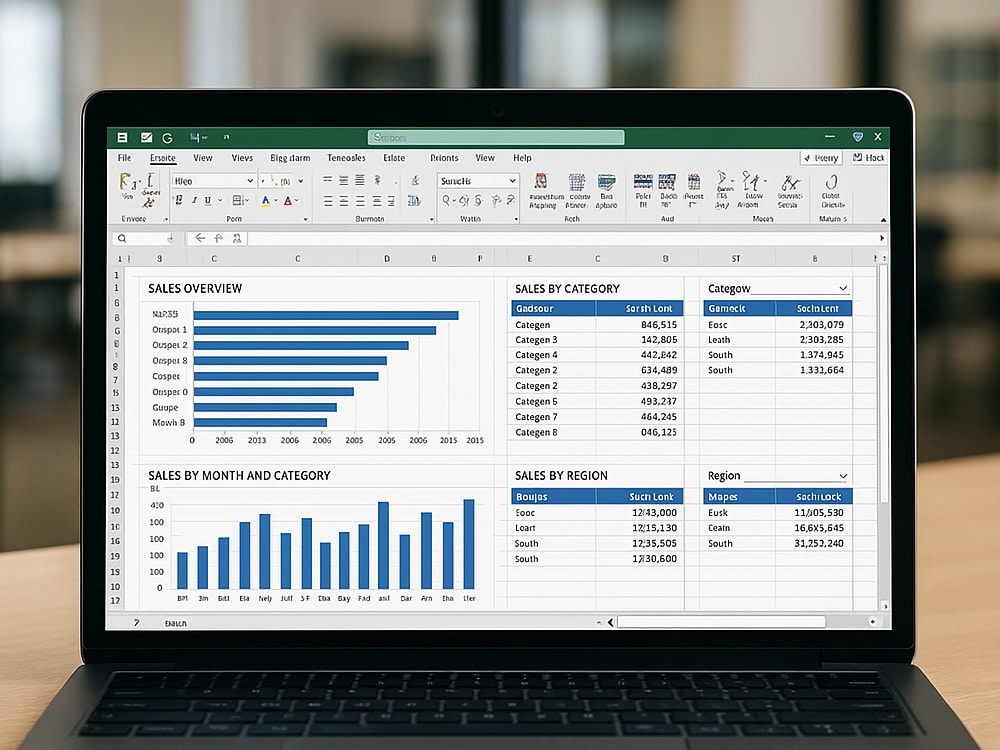The image size is (1000, 750).
Task: Click the 'Frenry' share button
Action: [x=821, y=158]
